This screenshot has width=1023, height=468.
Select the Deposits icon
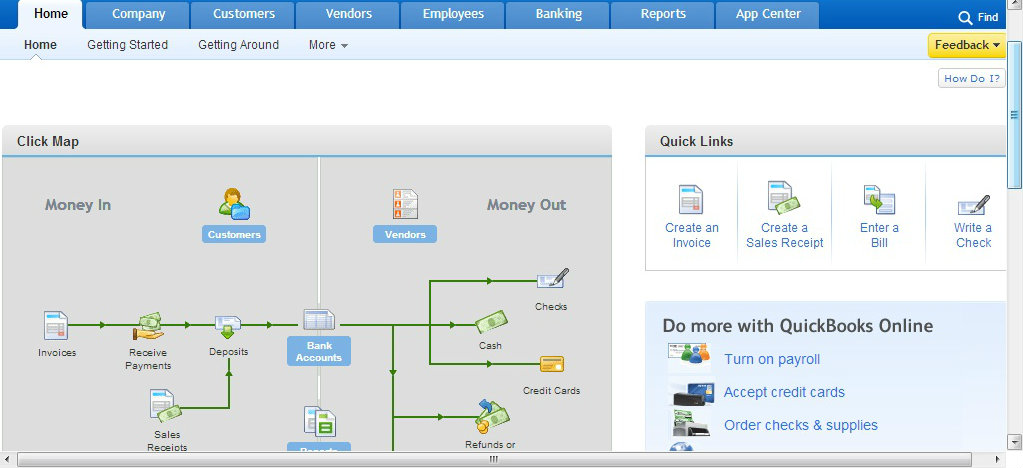pyautogui.click(x=228, y=327)
